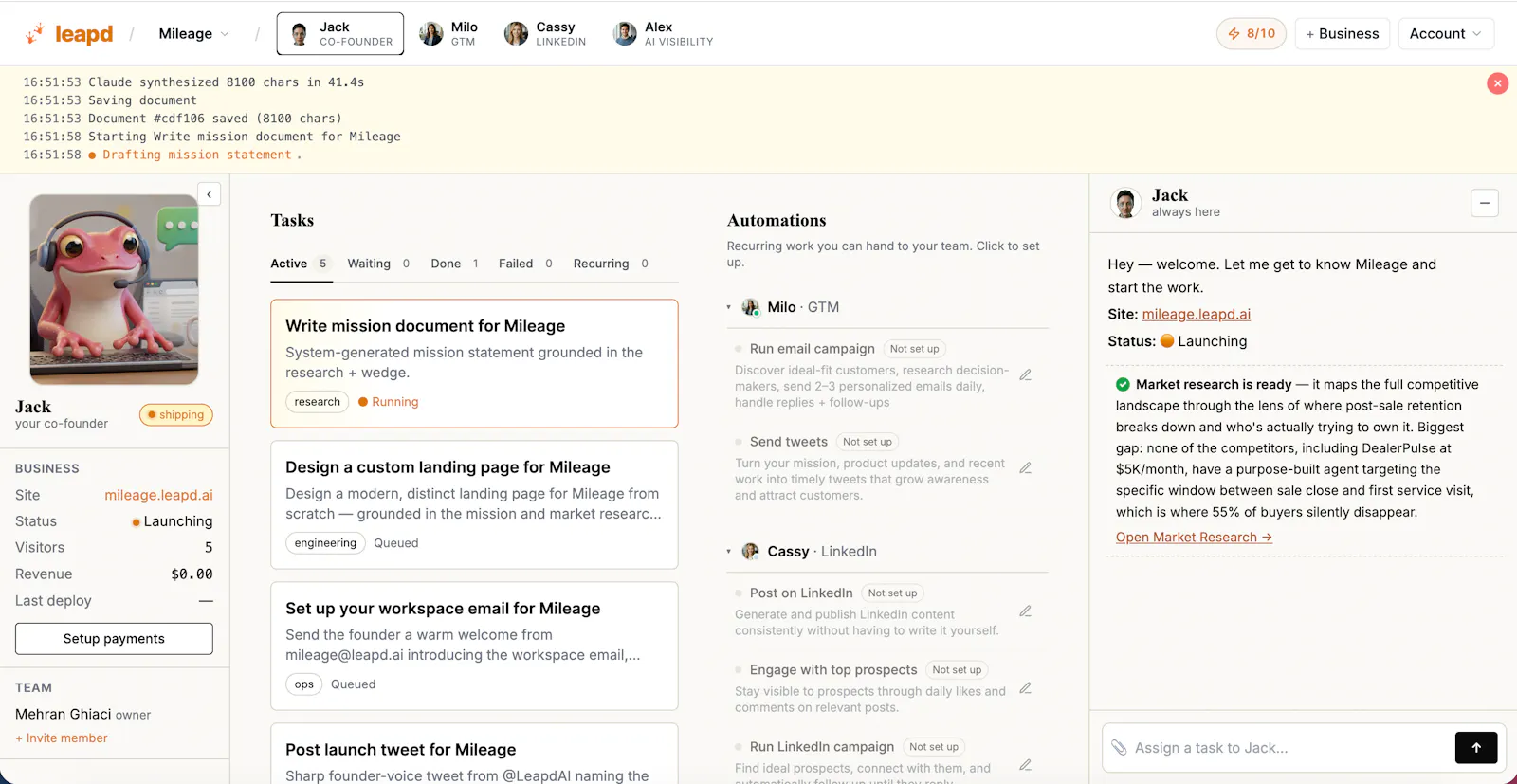Click the Visitors count value 5
Image resolution: width=1517 pixels, height=784 pixels.
tap(209, 548)
